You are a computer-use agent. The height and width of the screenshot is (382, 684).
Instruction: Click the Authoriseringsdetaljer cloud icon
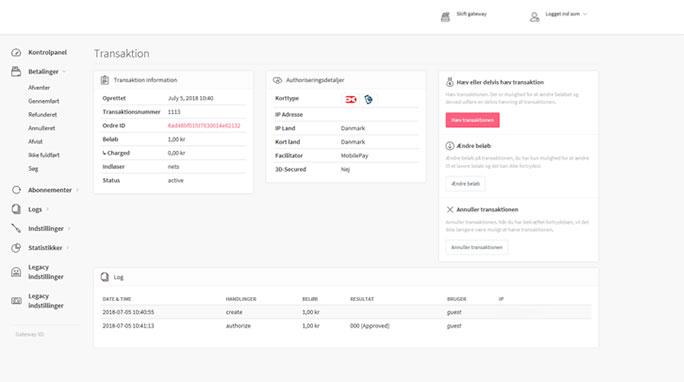277,80
